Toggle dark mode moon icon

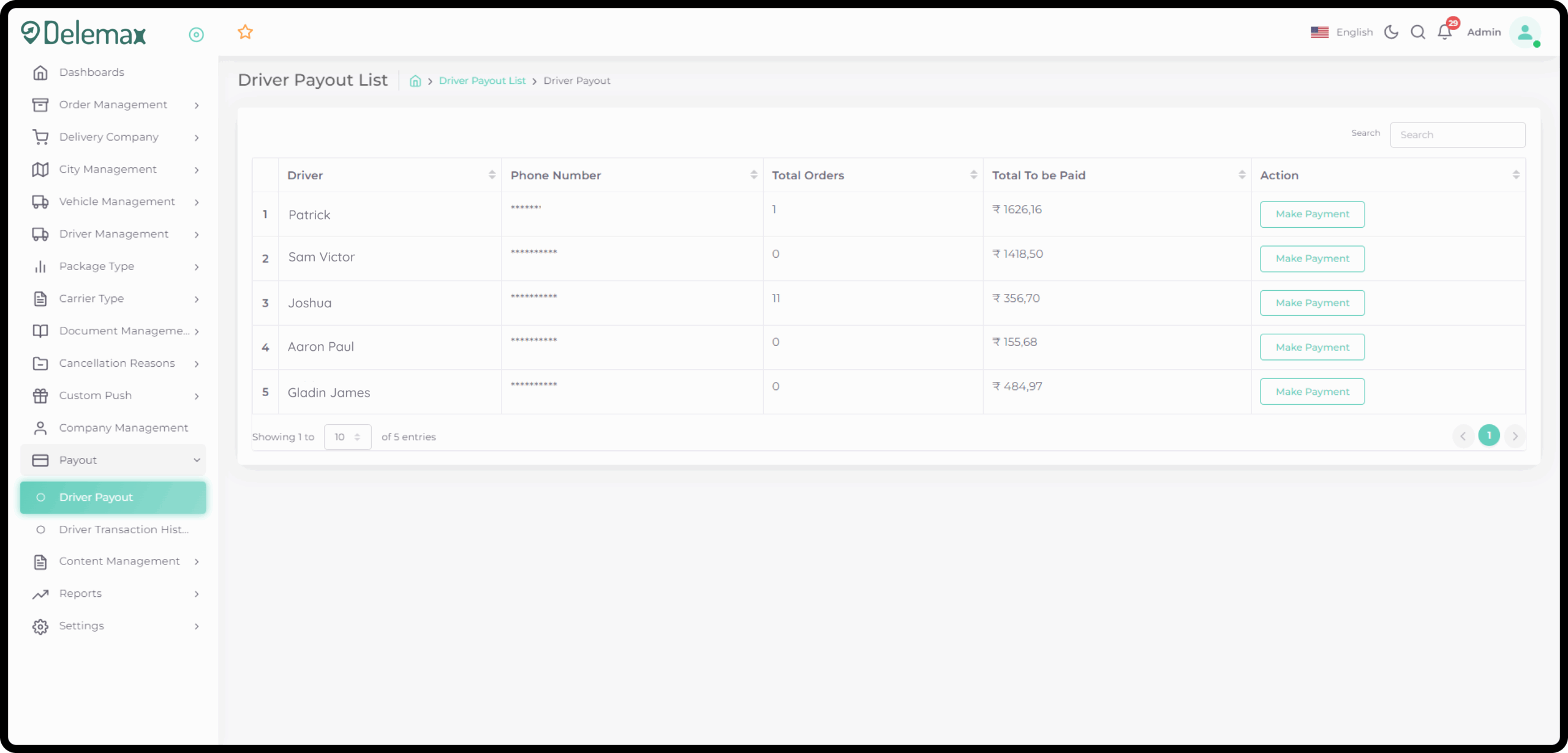1391,32
